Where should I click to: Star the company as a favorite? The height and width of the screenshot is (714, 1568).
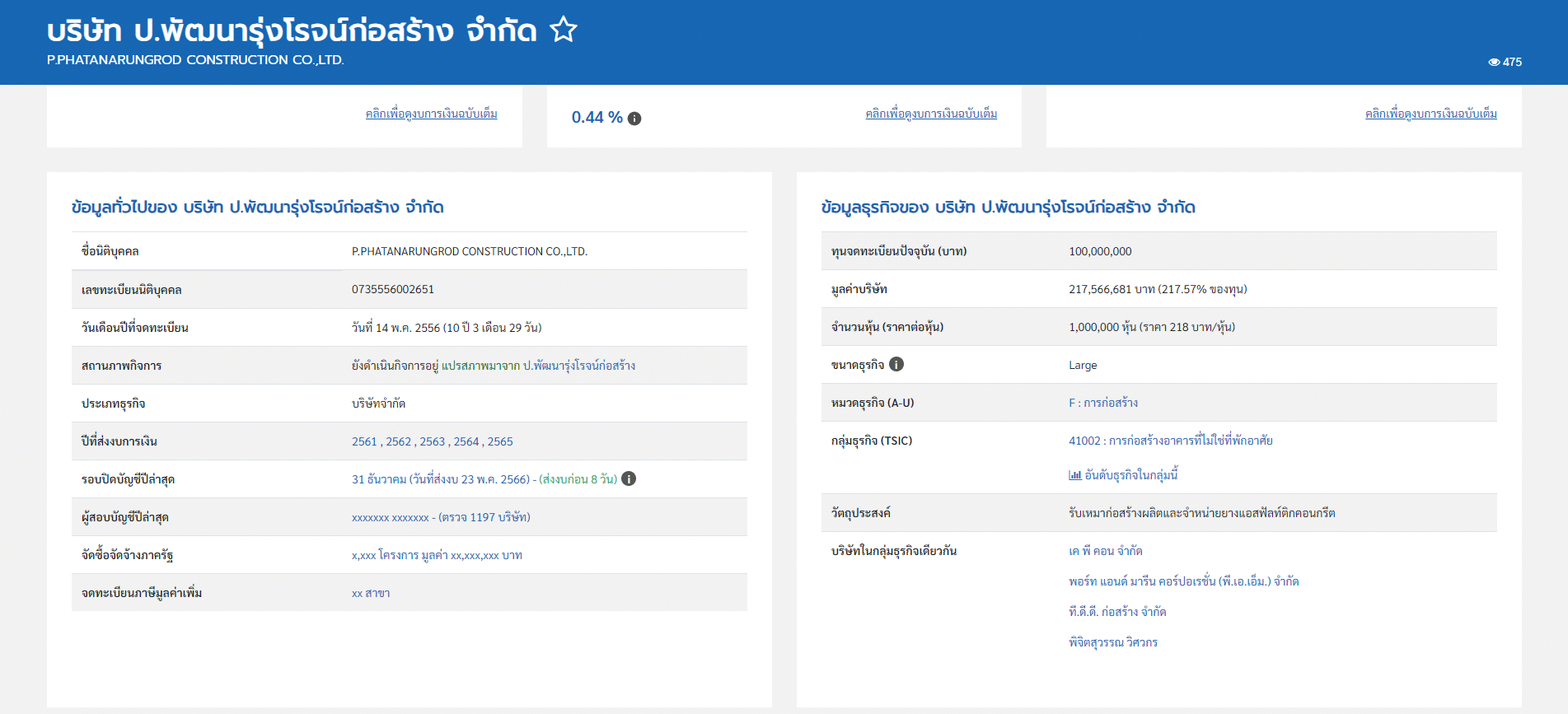564,30
